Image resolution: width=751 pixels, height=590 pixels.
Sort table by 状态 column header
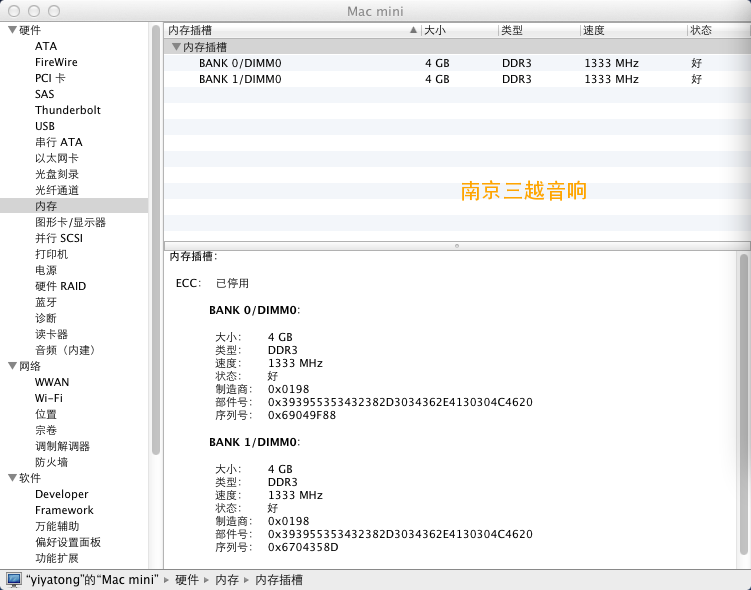pos(718,30)
